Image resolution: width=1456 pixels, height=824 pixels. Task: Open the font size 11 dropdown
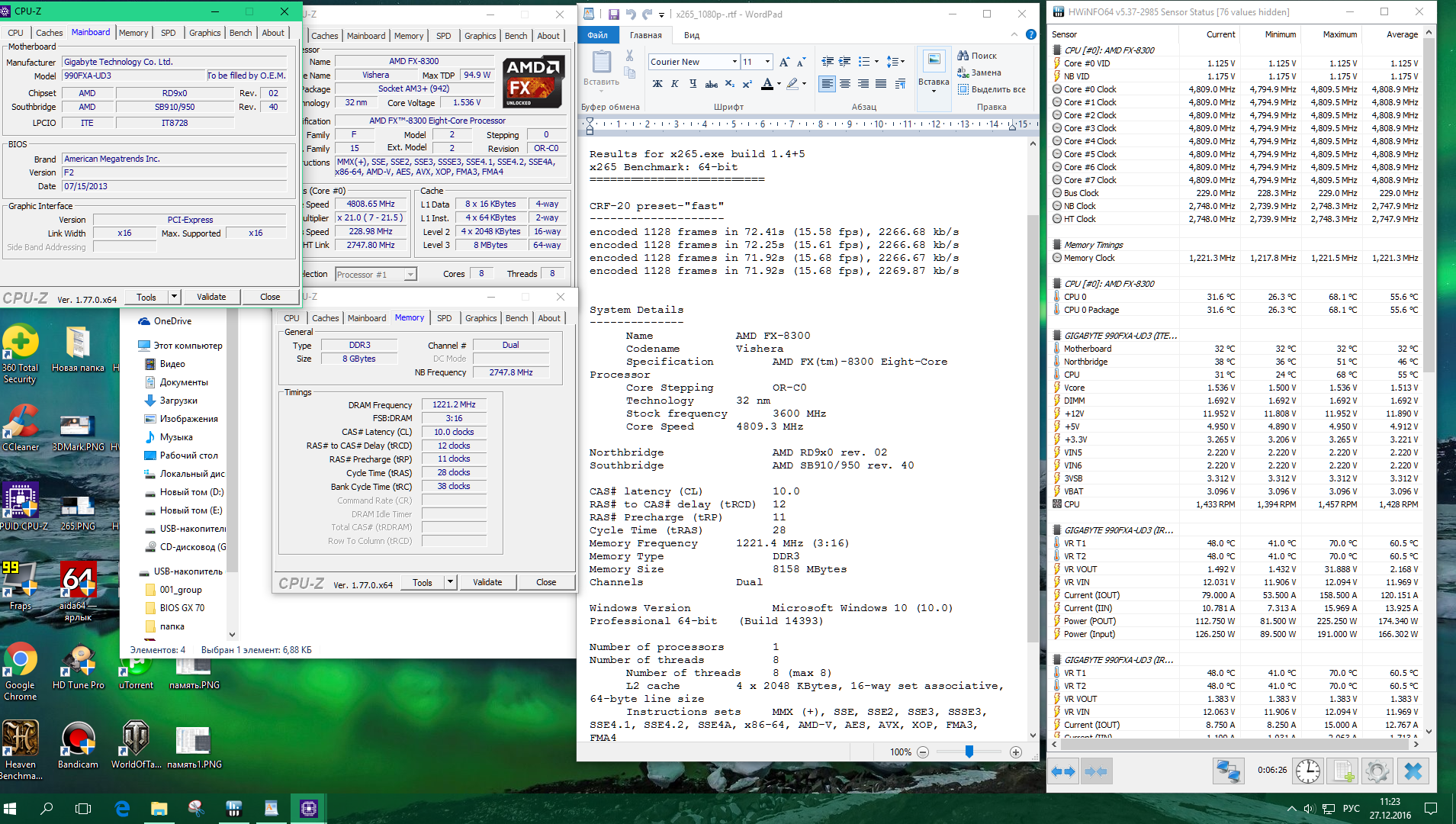pyautogui.click(x=767, y=62)
